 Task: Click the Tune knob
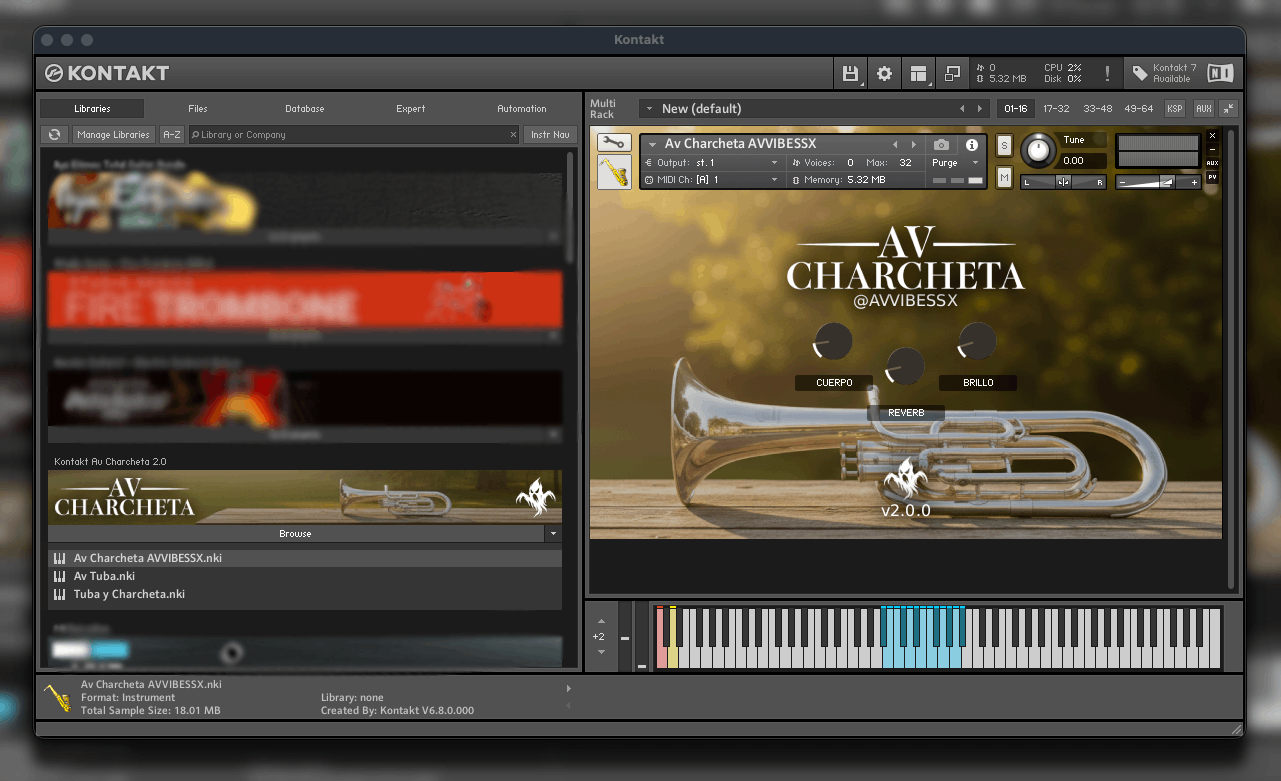[1040, 150]
